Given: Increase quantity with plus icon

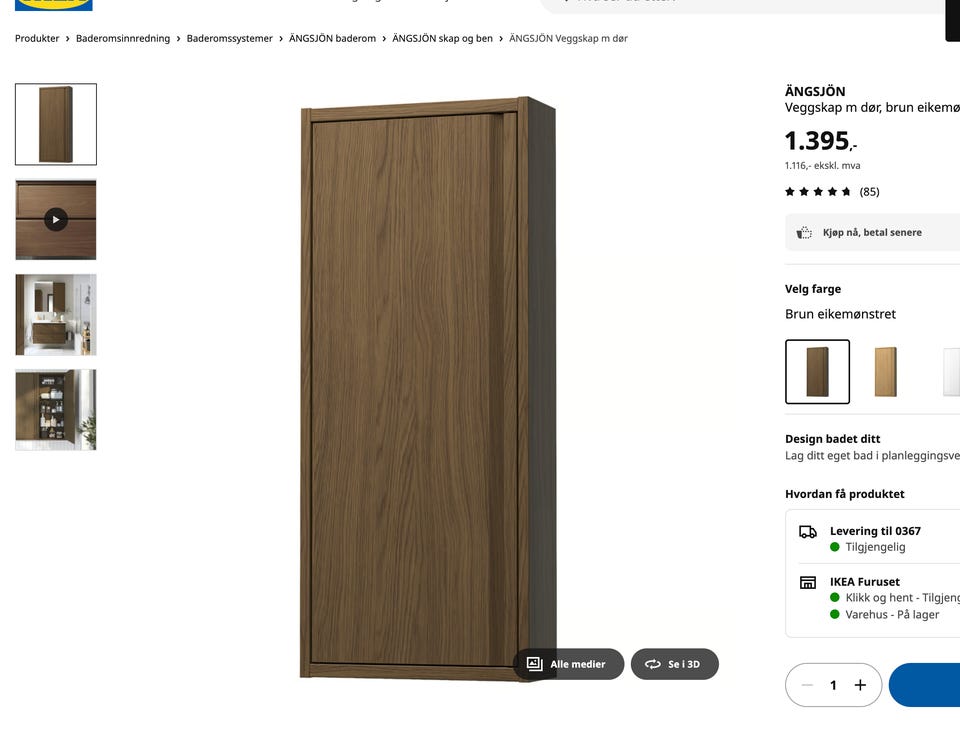Looking at the screenshot, I should click(x=860, y=685).
